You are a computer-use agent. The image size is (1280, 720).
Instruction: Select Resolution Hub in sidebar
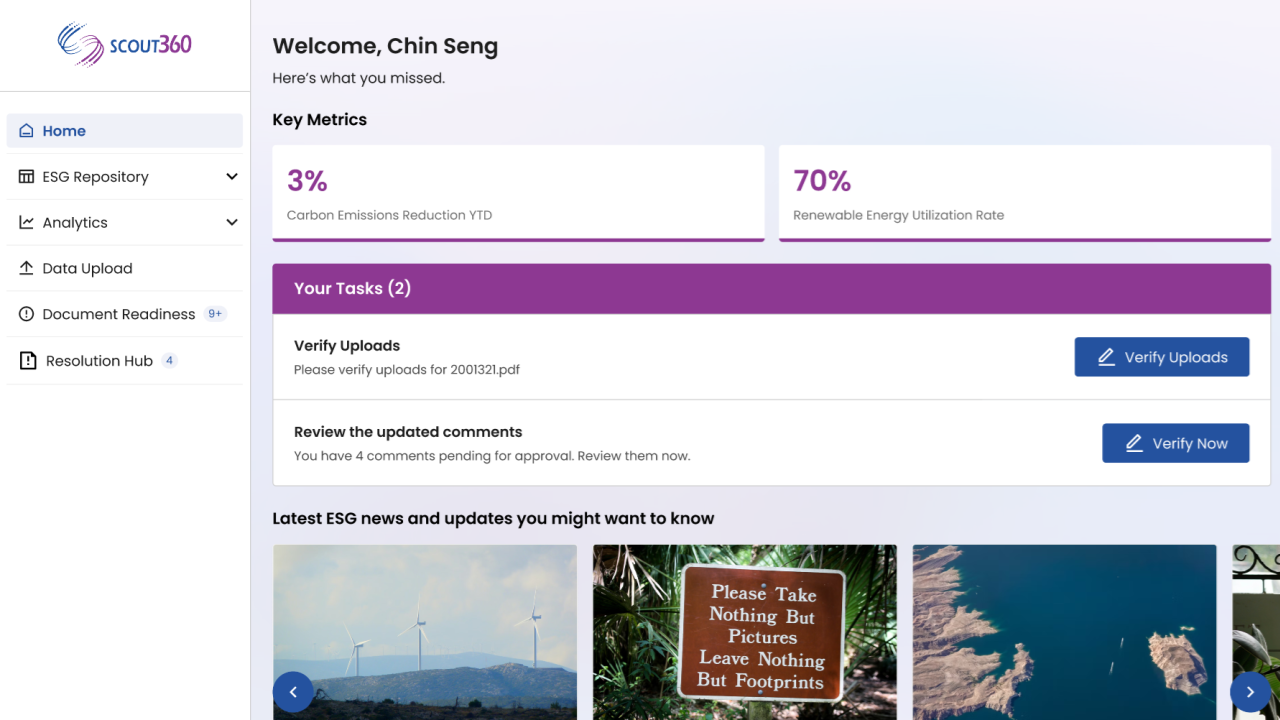[99, 361]
